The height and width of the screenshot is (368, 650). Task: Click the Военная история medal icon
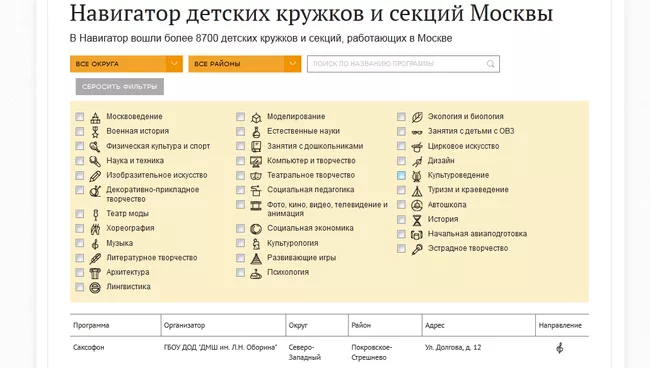coord(95,132)
